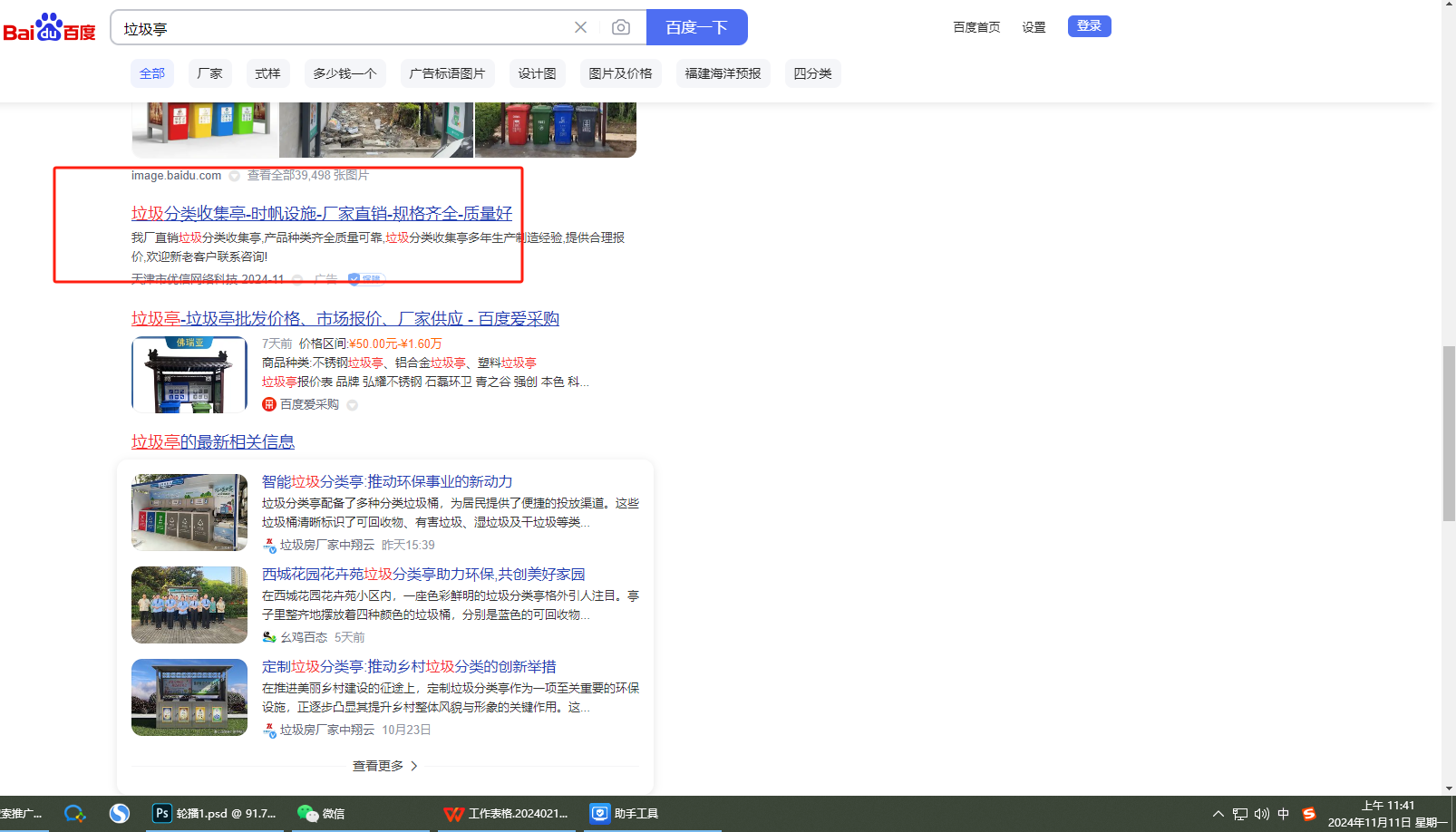The width and height of the screenshot is (1456, 832).
Task: Select the 全部 filter tab
Action: [x=151, y=73]
